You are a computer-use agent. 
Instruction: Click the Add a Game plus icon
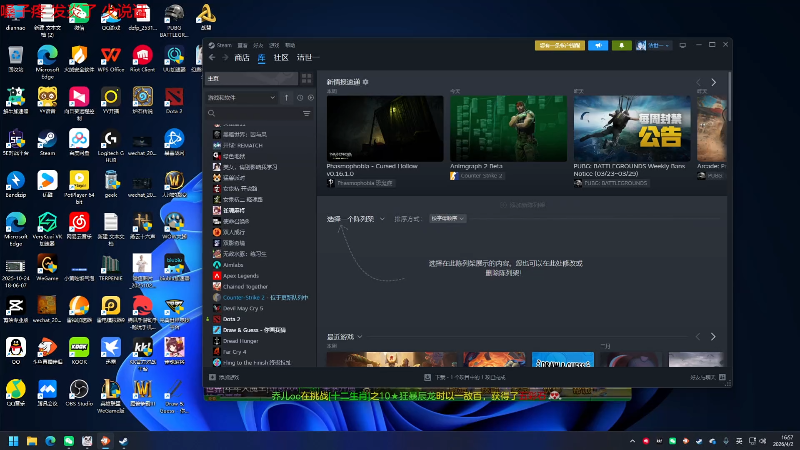point(212,378)
